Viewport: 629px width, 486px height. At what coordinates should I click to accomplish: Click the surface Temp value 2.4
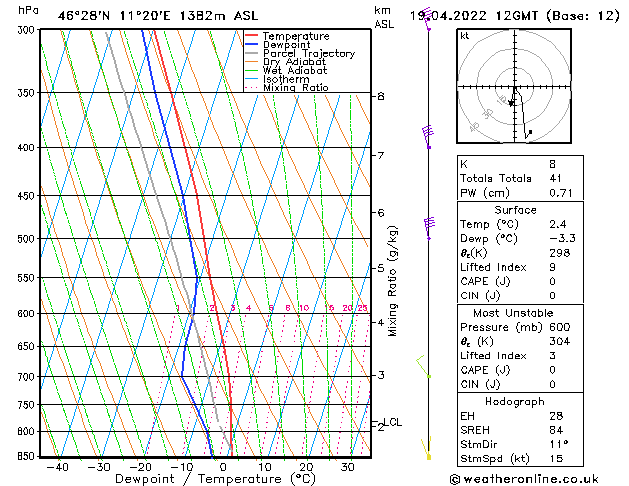click(x=558, y=224)
